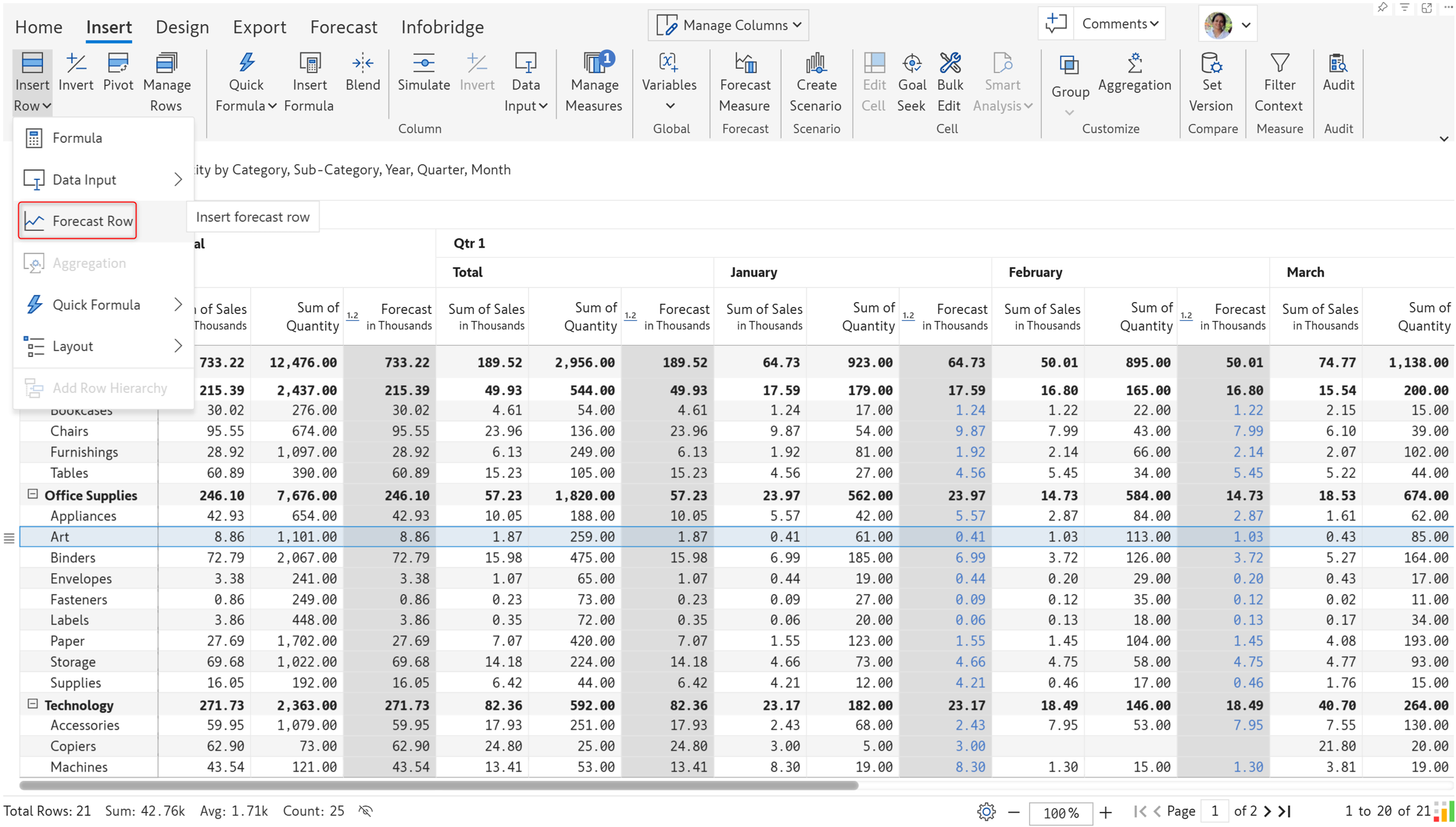Expand the Quick Formula submenu entry
The height and width of the screenshot is (827, 1456).
[103, 305]
